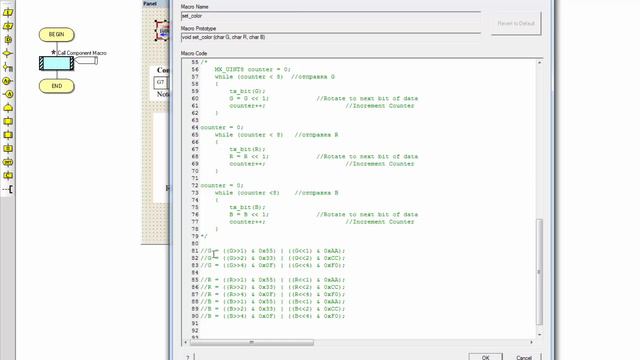Select the Comment bracket icon
Screen dimensions: 640x360
click(x=8, y=189)
